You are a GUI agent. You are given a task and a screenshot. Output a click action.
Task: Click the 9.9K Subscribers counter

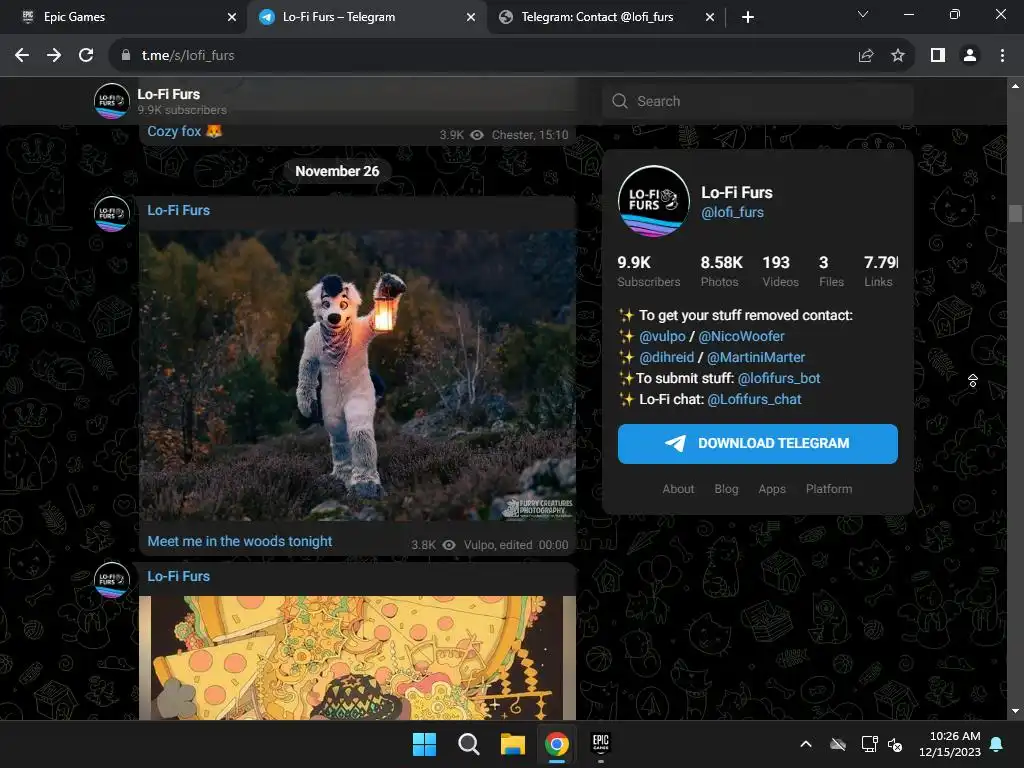(648, 271)
